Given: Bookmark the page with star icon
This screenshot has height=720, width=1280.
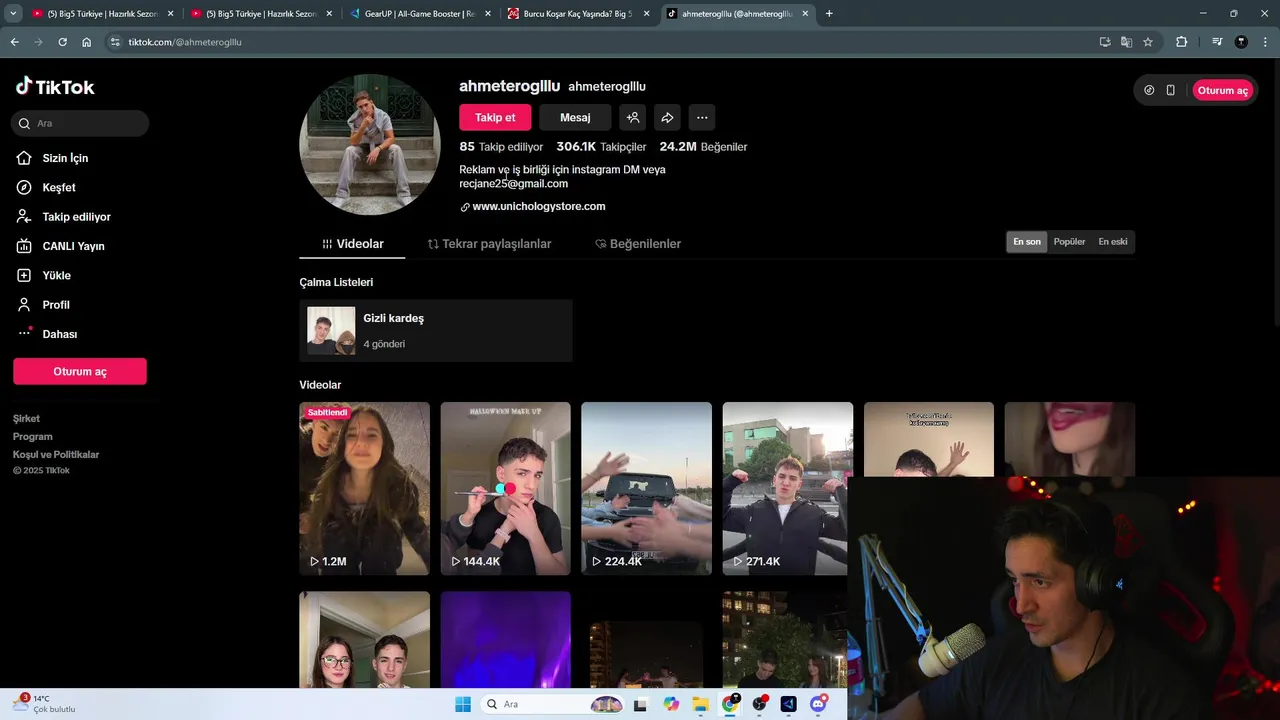Looking at the screenshot, I should click(x=1148, y=42).
